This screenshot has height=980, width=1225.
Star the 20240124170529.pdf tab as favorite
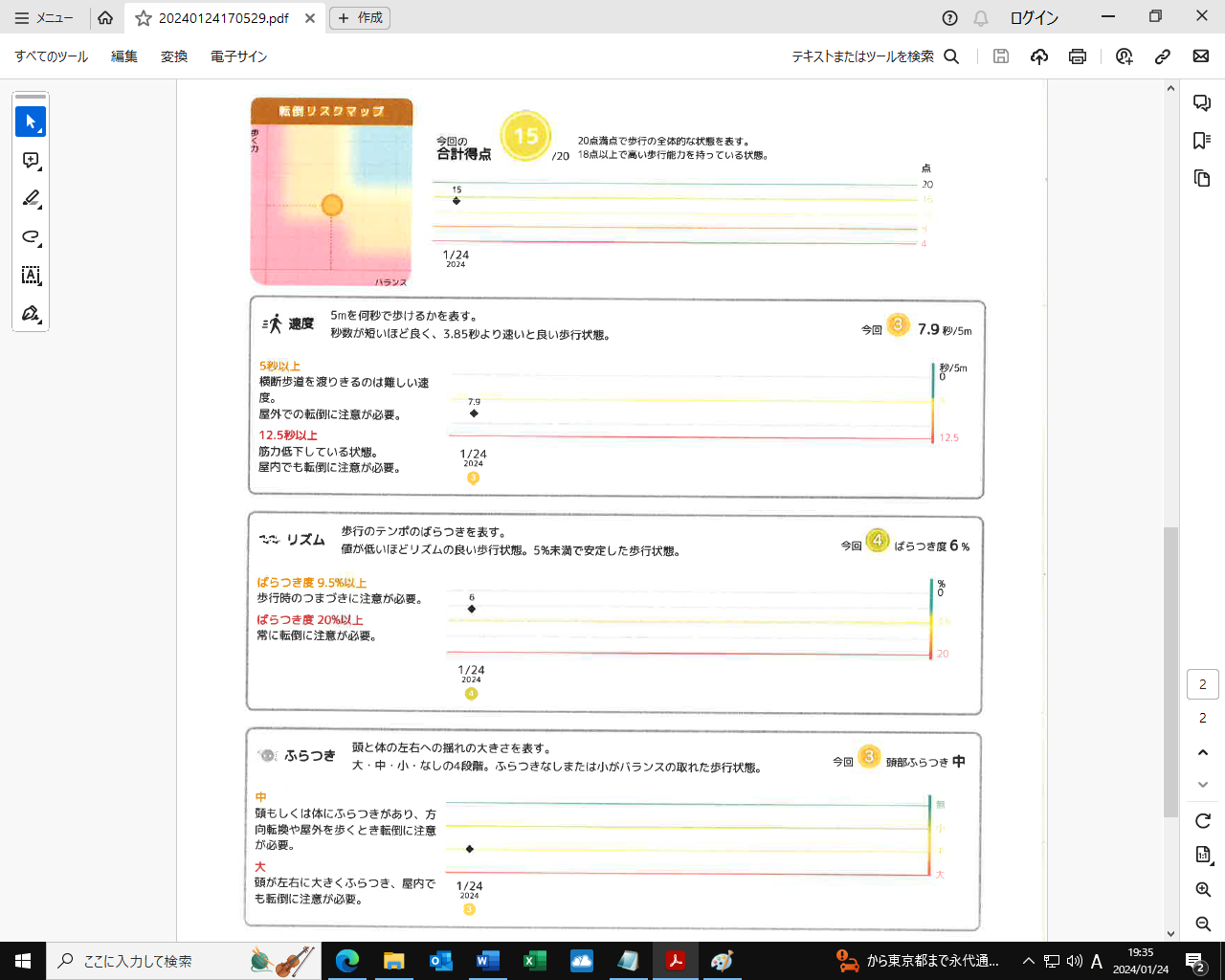(x=144, y=18)
